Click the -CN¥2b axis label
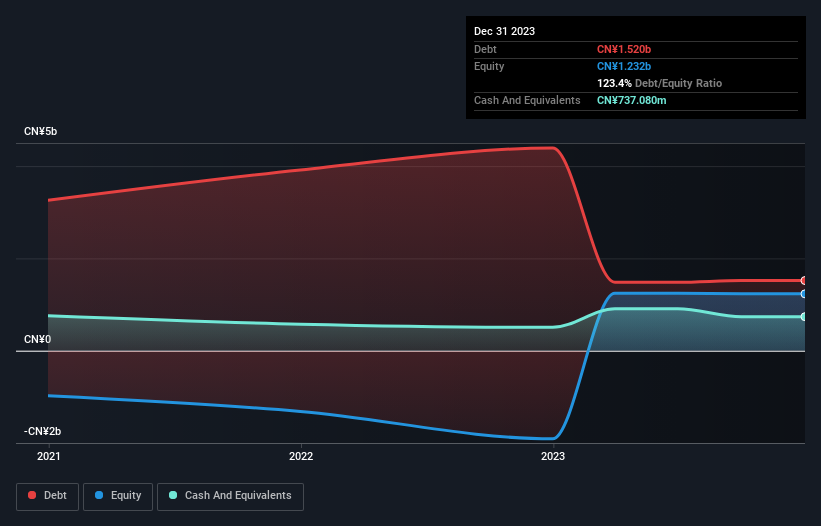This screenshot has width=821, height=526. point(42,431)
